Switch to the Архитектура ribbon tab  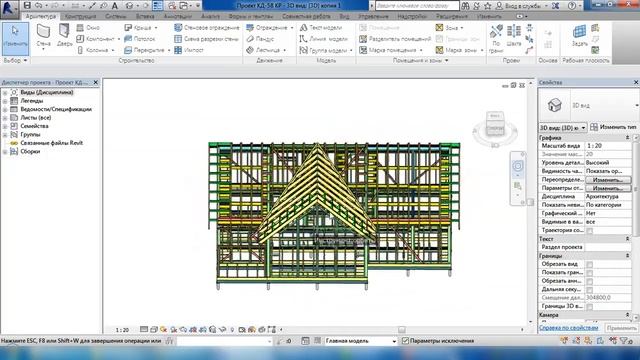(x=40, y=16)
